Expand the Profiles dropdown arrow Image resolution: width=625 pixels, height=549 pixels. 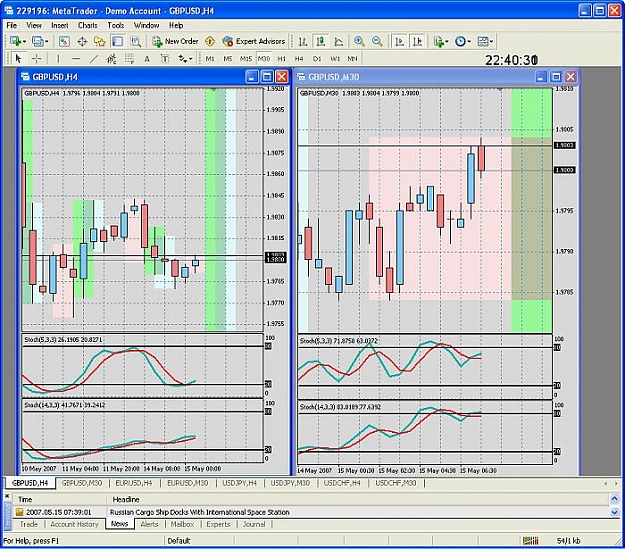47,41
